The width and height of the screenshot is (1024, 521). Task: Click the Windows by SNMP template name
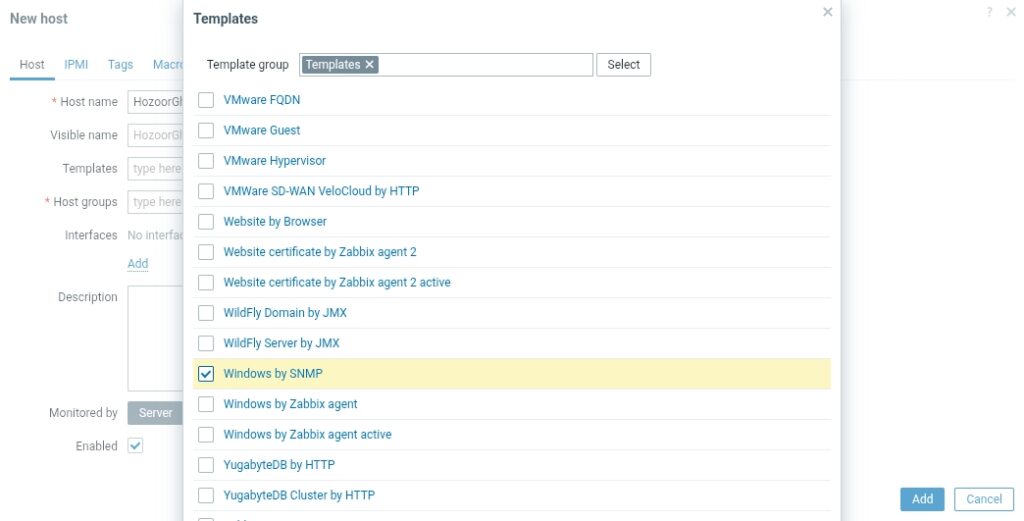click(x=273, y=373)
